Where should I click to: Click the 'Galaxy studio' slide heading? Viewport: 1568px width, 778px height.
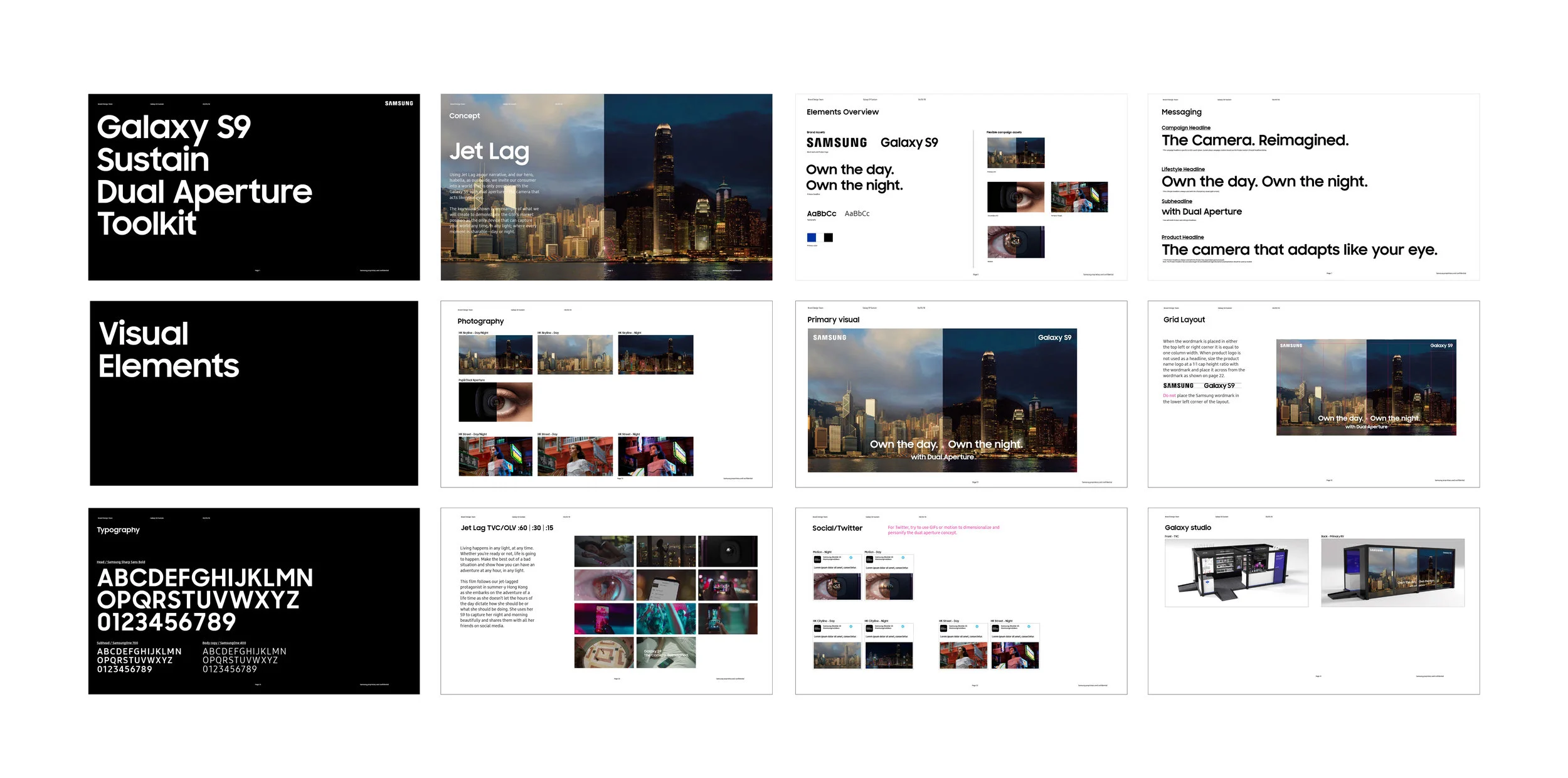[1187, 528]
